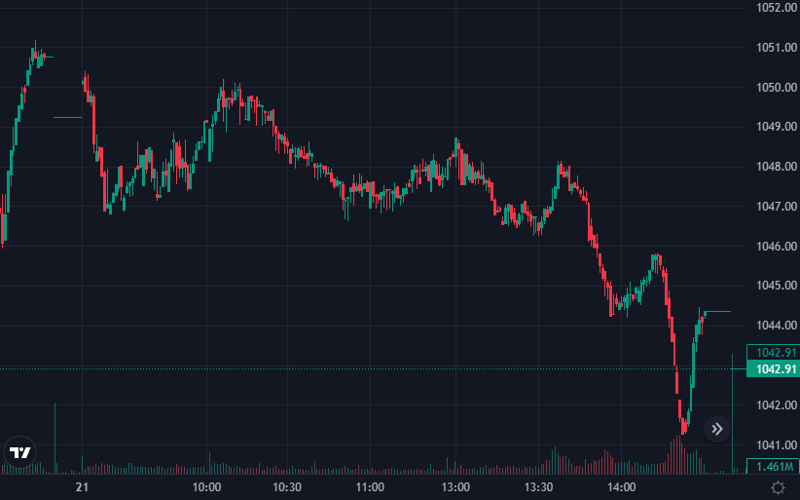Select the 1041.00 price axis label
Screen dimensions: 800x500
coord(775,445)
